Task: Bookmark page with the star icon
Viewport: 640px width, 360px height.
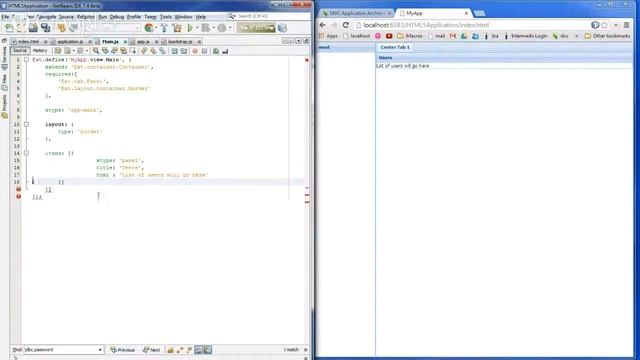Action: click(604, 25)
